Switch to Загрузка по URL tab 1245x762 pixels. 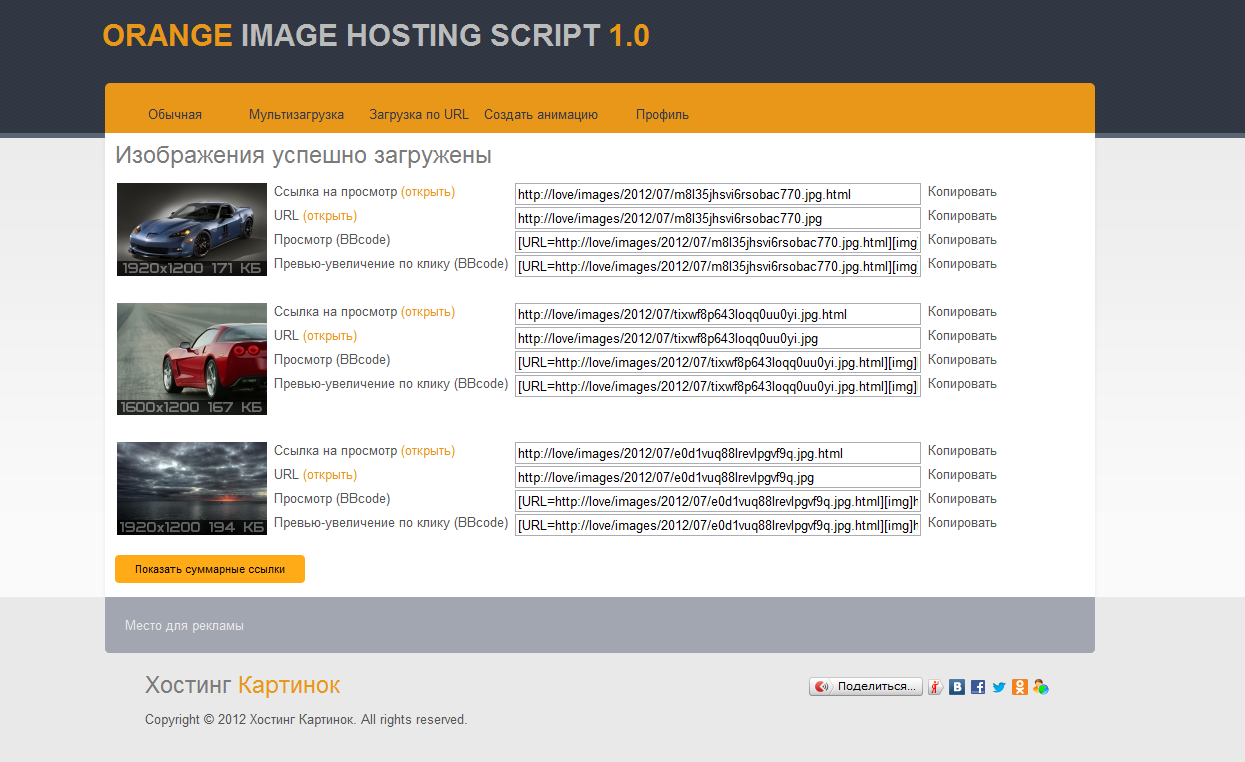pyautogui.click(x=419, y=115)
